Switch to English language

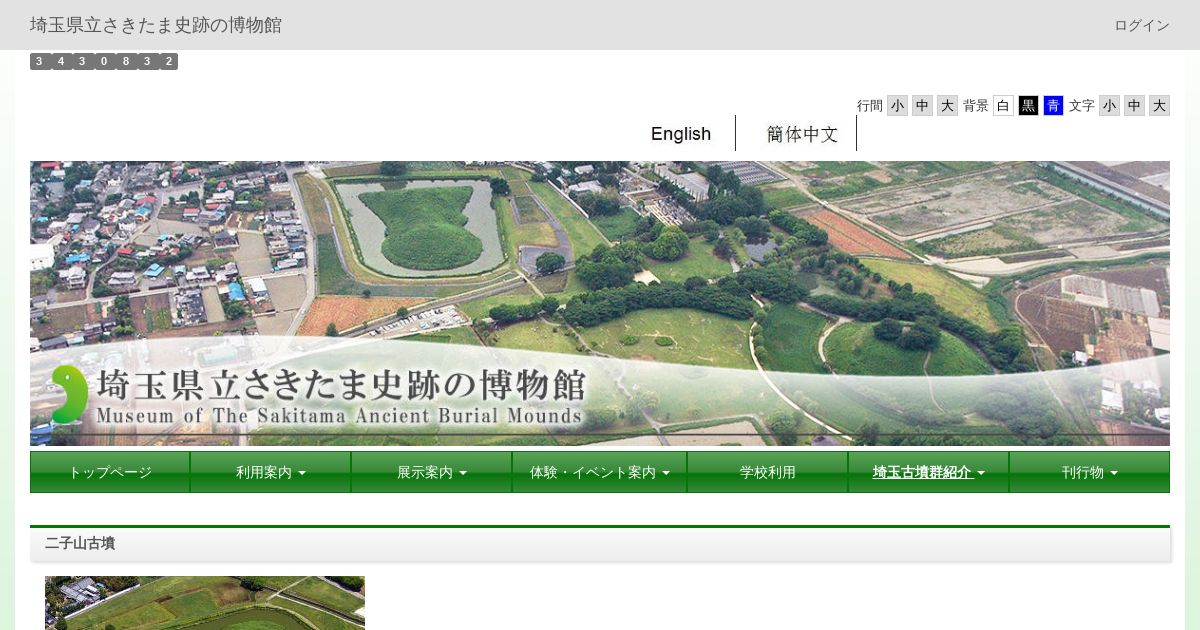pyautogui.click(x=681, y=134)
